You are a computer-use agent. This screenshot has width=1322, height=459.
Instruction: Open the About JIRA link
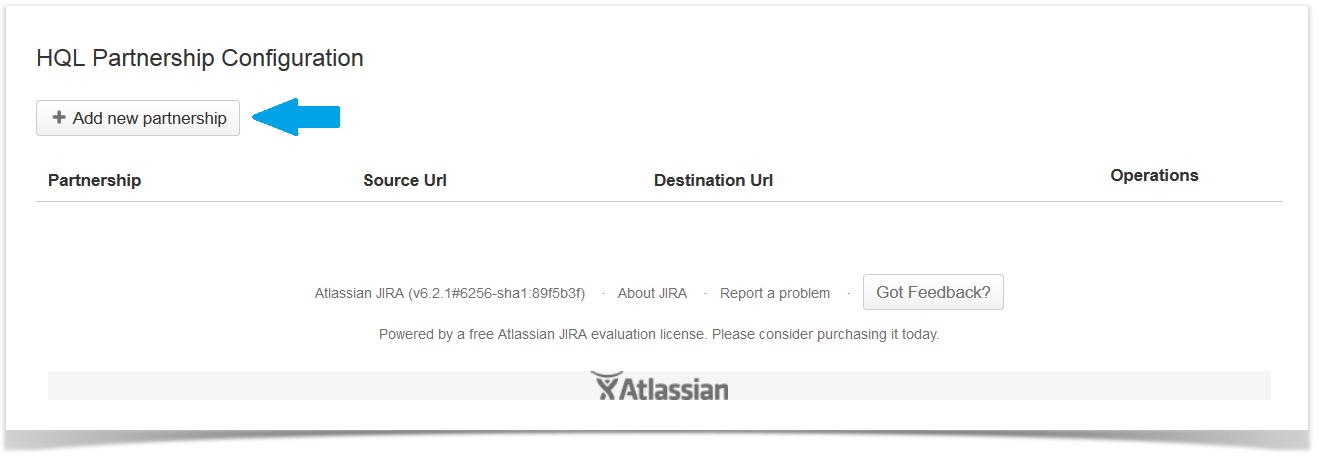652,293
